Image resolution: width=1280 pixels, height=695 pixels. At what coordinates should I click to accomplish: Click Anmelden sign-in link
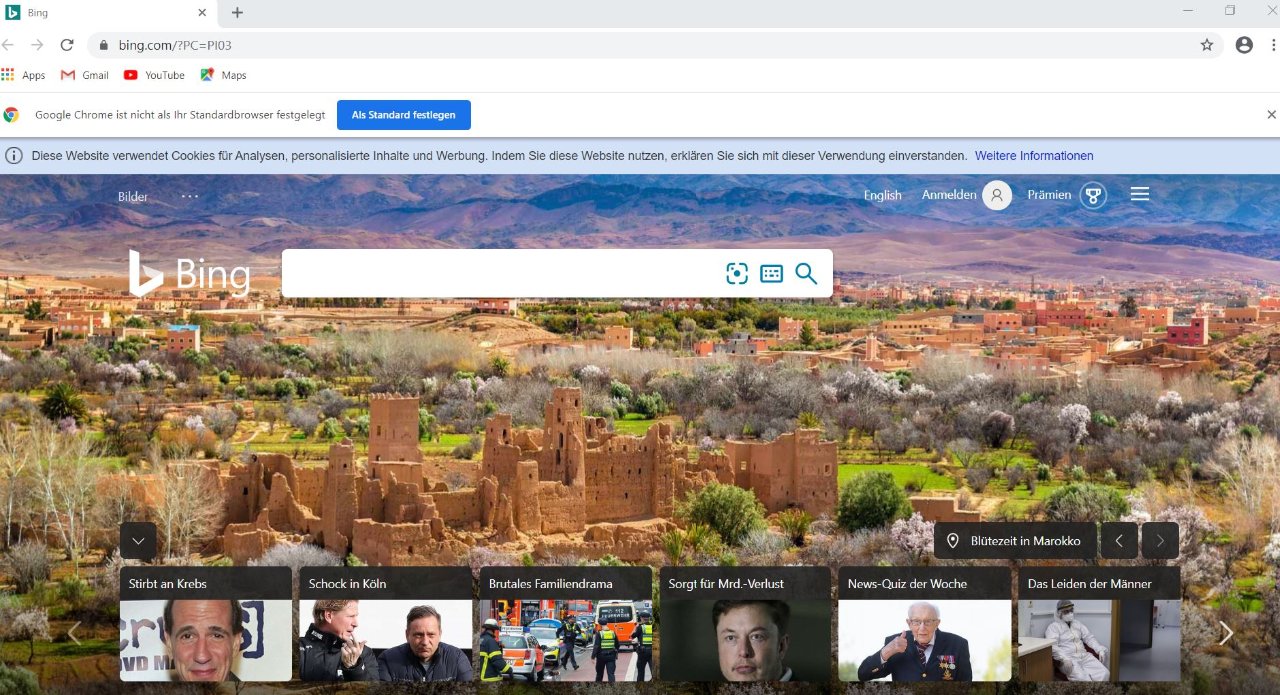click(949, 195)
